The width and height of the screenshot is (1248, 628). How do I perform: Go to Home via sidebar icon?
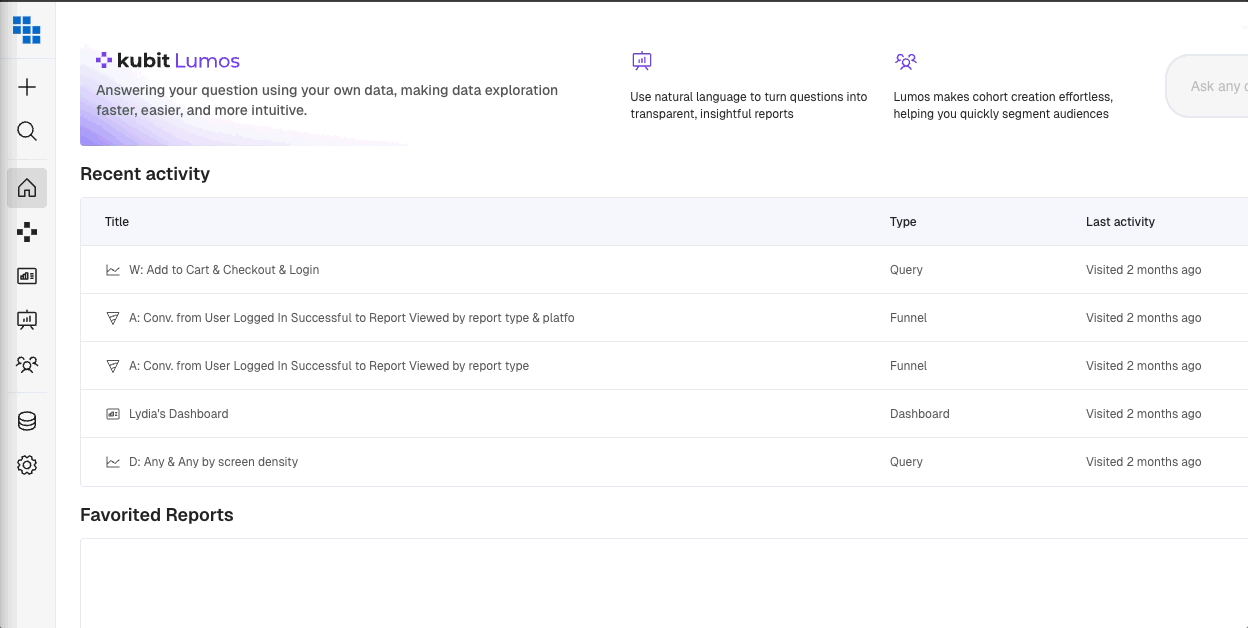click(x=27, y=188)
